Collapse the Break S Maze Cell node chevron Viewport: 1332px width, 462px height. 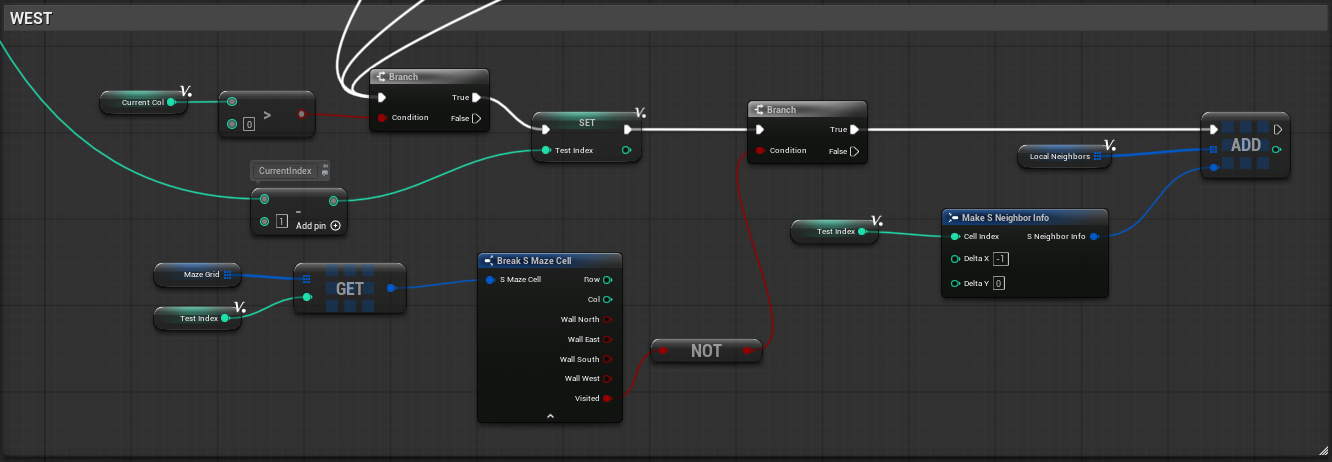click(550, 414)
